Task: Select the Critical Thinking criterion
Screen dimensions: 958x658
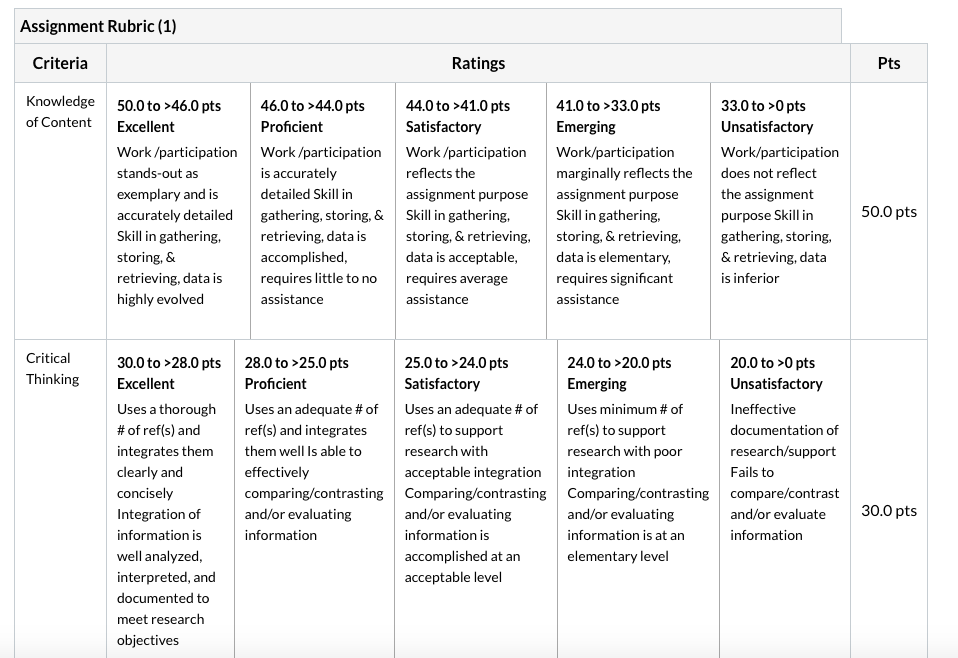Action: pyautogui.click(x=53, y=368)
